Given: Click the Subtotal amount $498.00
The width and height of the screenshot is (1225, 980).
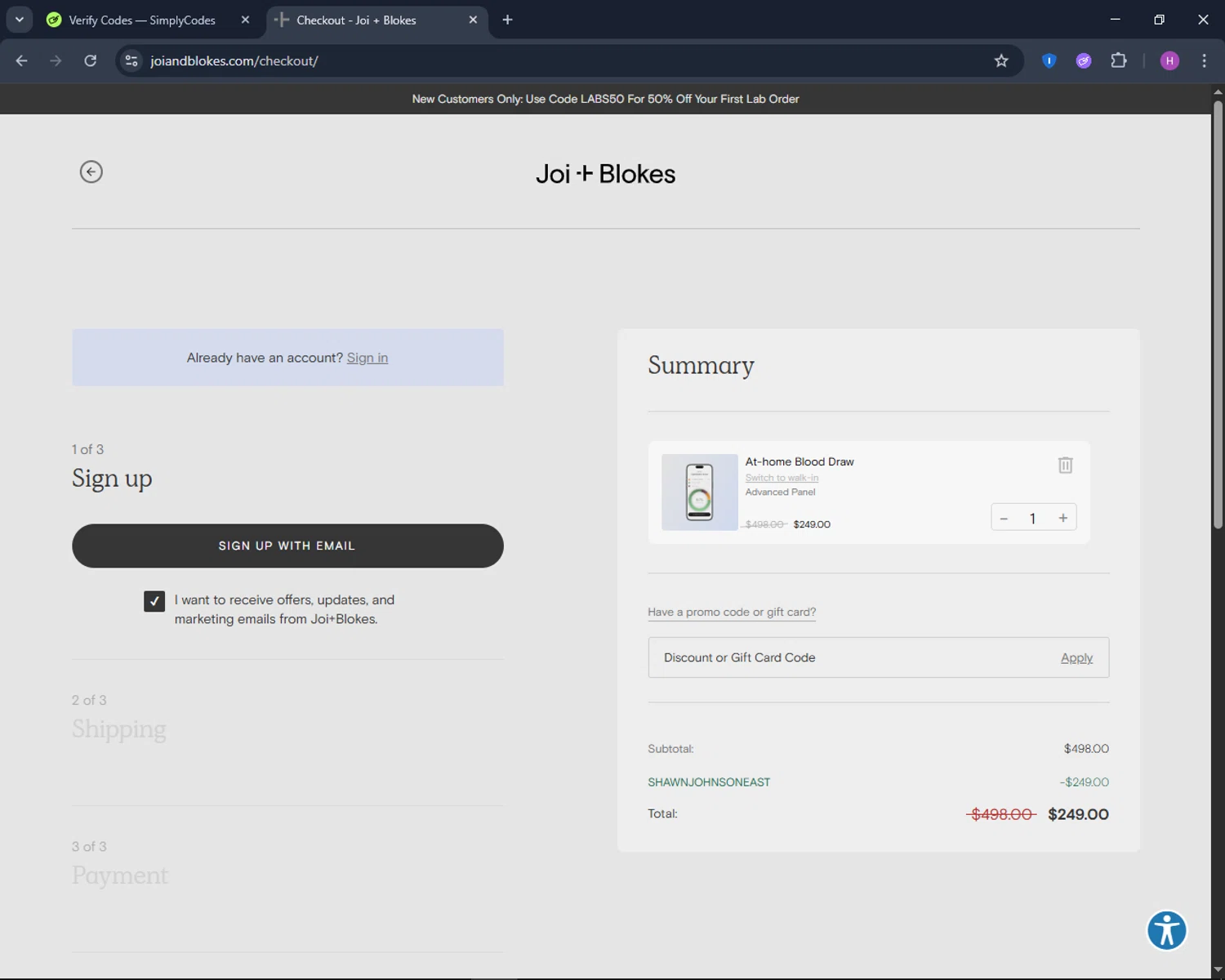Looking at the screenshot, I should pyautogui.click(x=1086, y=749).
